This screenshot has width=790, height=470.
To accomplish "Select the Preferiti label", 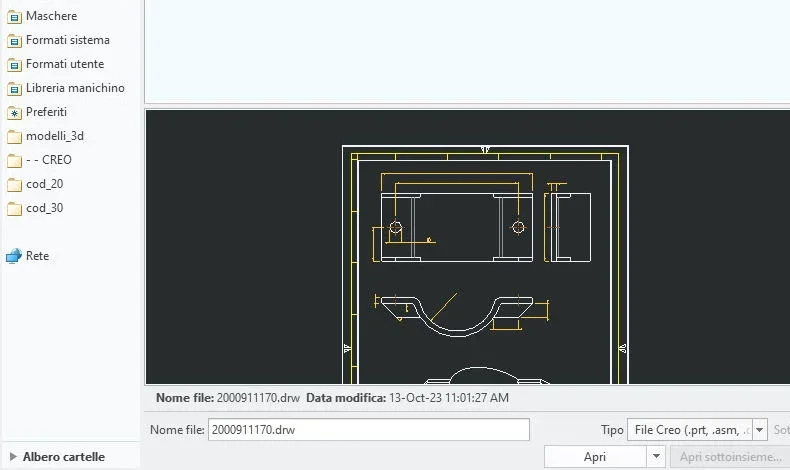I will [x=46, y=112].
